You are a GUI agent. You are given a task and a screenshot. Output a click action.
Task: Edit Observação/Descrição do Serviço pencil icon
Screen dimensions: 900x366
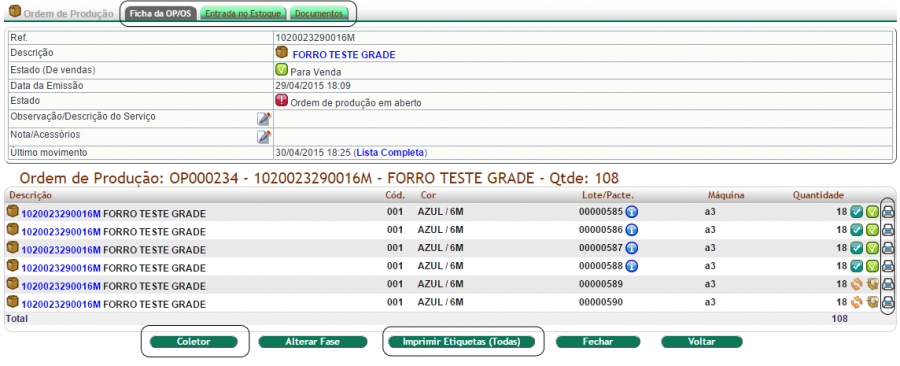pyautogui.click(x=263, y=119)
